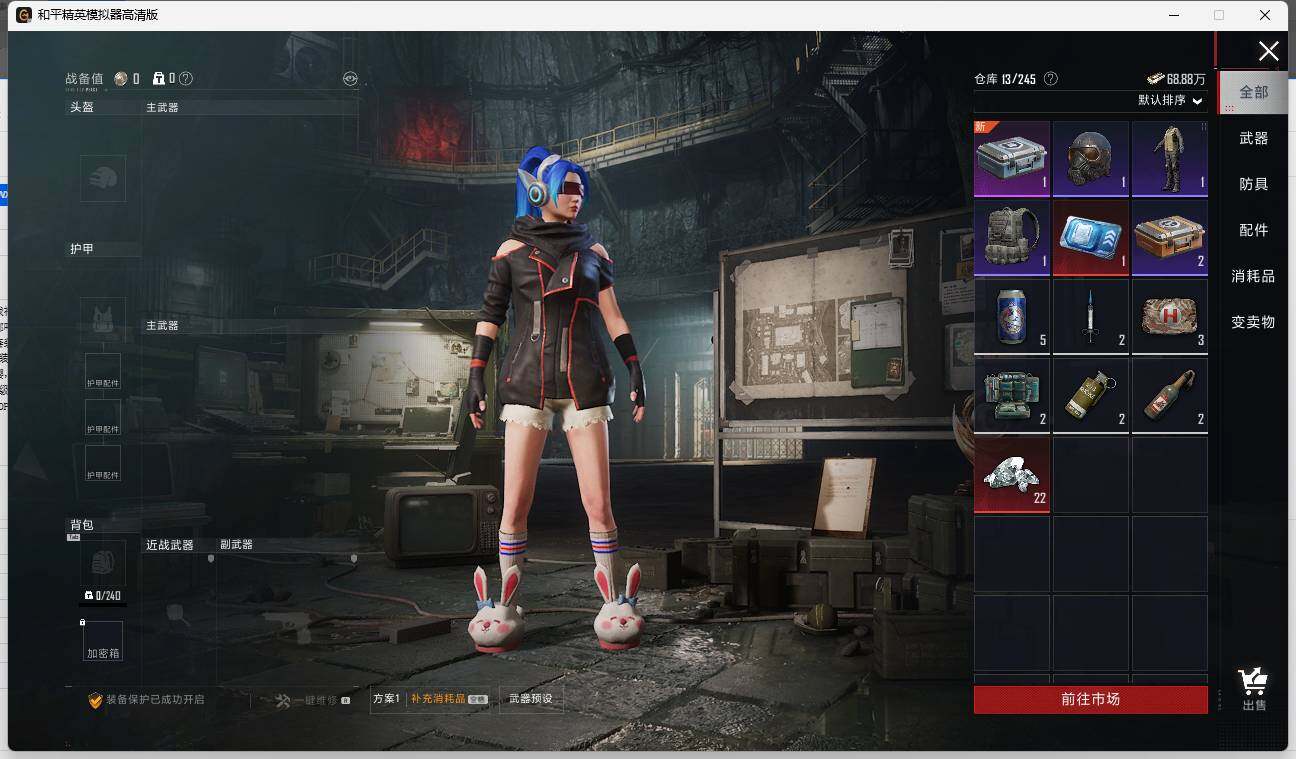This screenshot has width=1296, height=759.
Task: Open the backpack equipment slot
Action: (103, 563)
